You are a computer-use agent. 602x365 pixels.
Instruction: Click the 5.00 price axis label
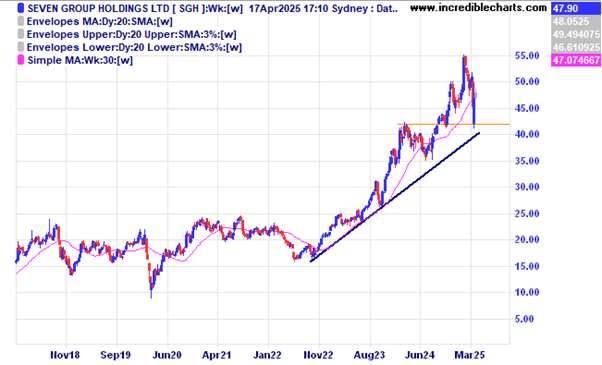click(x=524, y=319)
